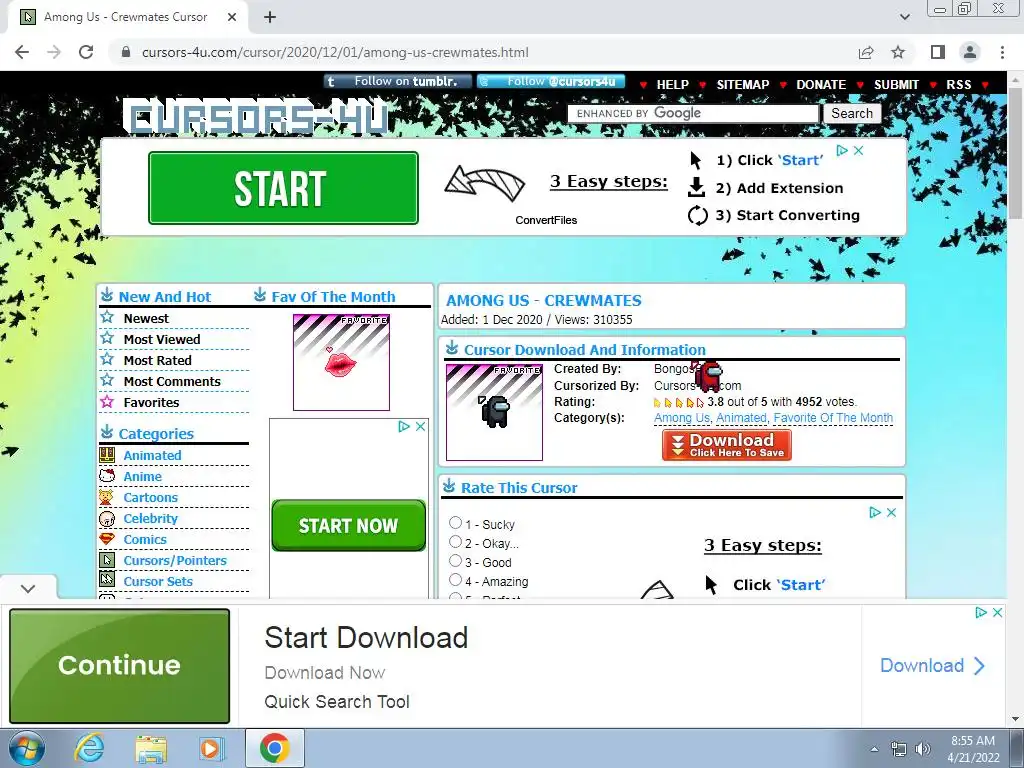This screenshot has width=1024, height=768.
Task: Click the green Continue ad button
Action: pos(120,665)
